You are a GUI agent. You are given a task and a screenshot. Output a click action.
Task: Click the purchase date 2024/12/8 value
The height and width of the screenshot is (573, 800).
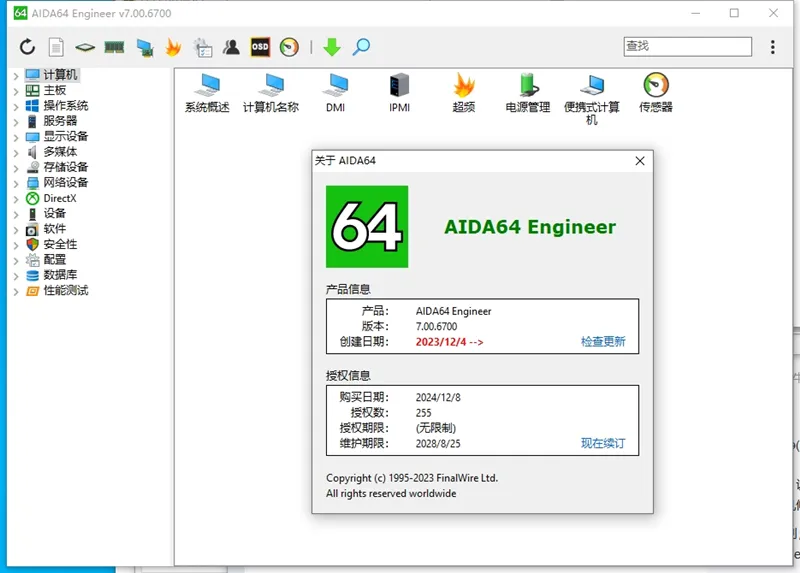[438, 397]
